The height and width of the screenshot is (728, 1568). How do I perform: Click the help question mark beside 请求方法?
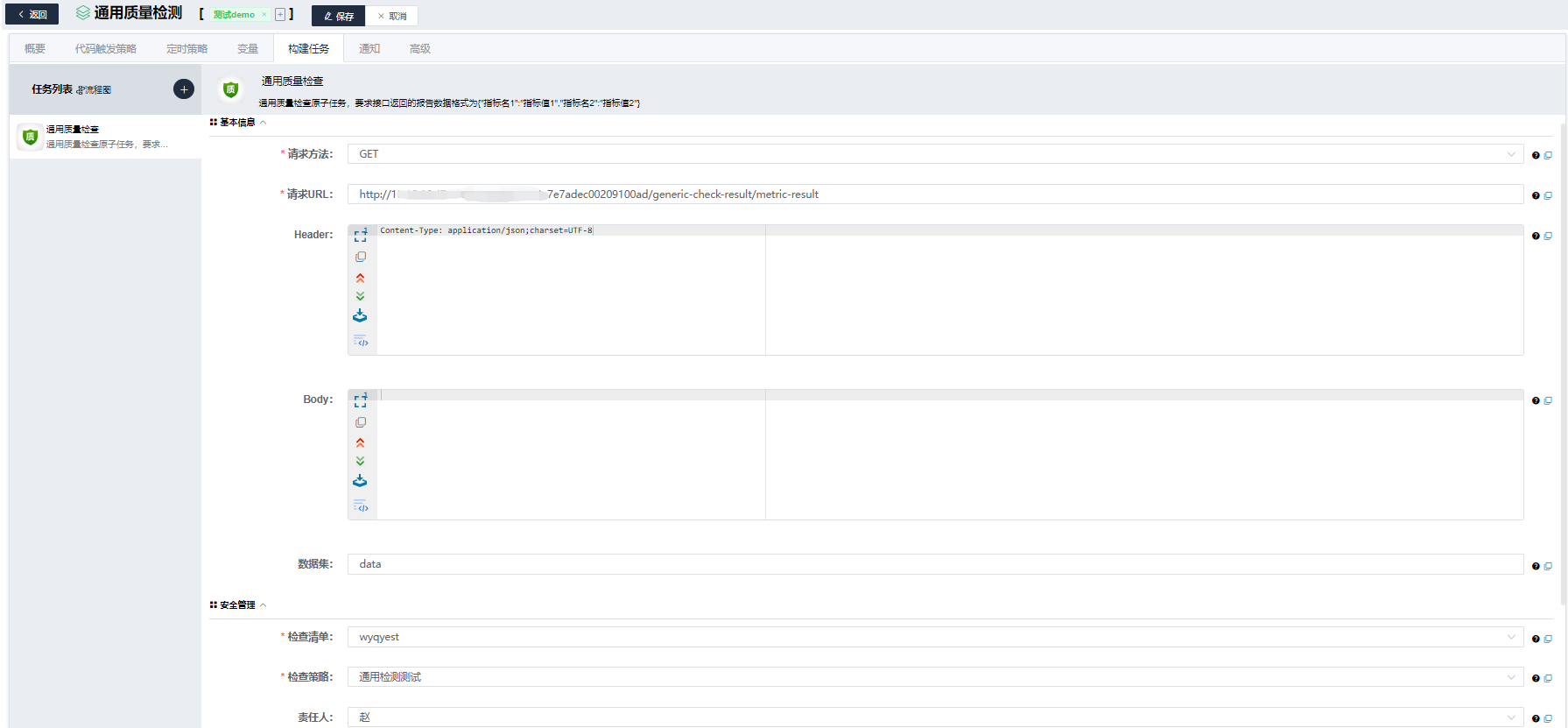tap(1536, 155)
